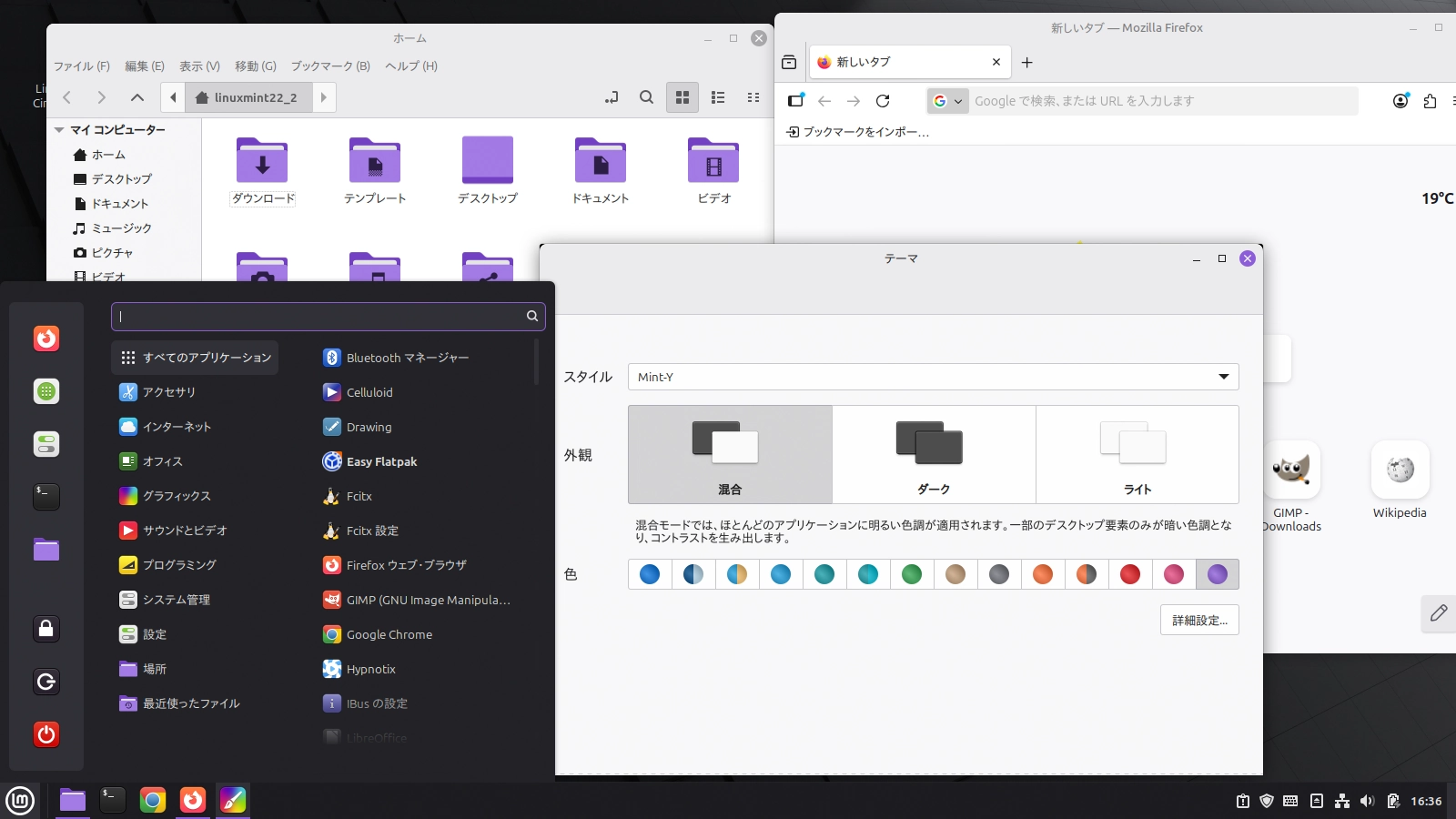
Task: Click the application search field in the menu
Action: click(x=329, y=316)
